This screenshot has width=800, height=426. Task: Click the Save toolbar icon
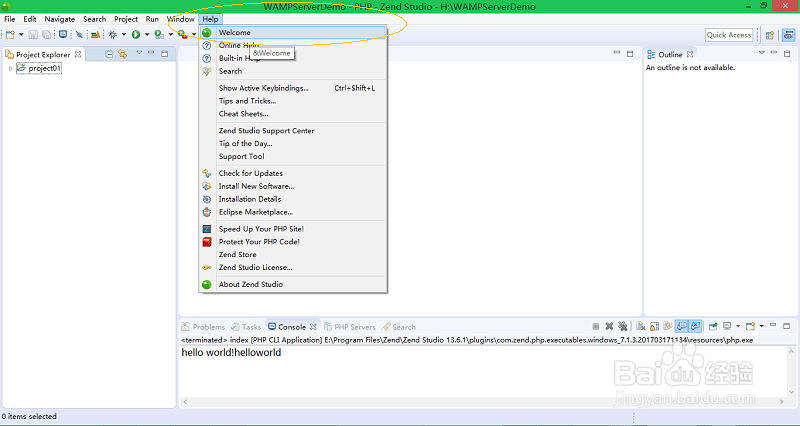tap(33, 35)
